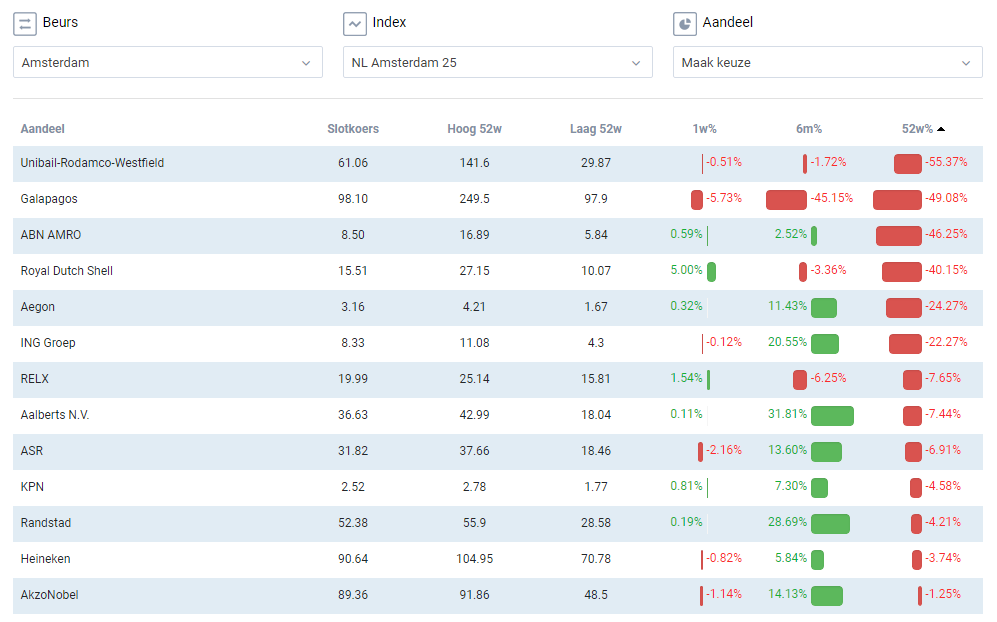Sort table by Slotkoers column
Screen dimensions: 997x622
(x=353, y=129)
